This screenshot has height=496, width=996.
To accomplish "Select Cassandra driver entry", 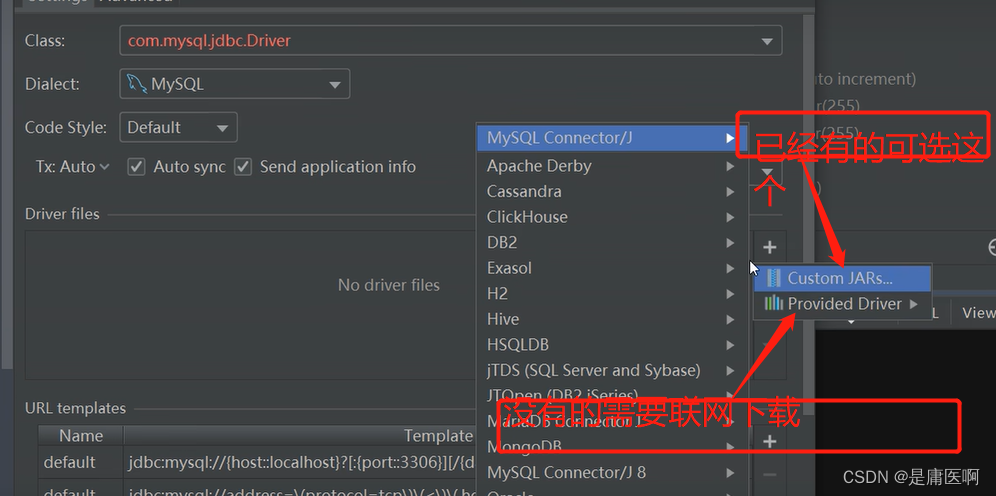I will click(612, 191).
